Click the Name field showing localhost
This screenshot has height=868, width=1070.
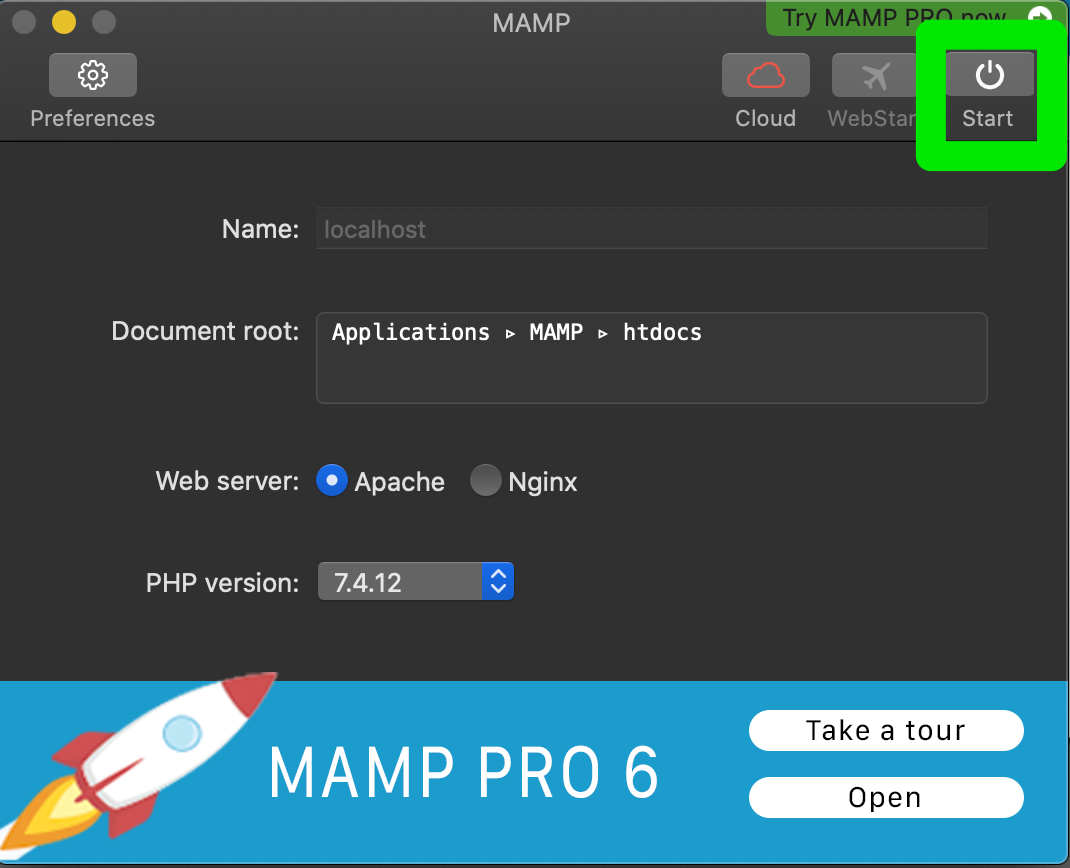tap(652, 229)
